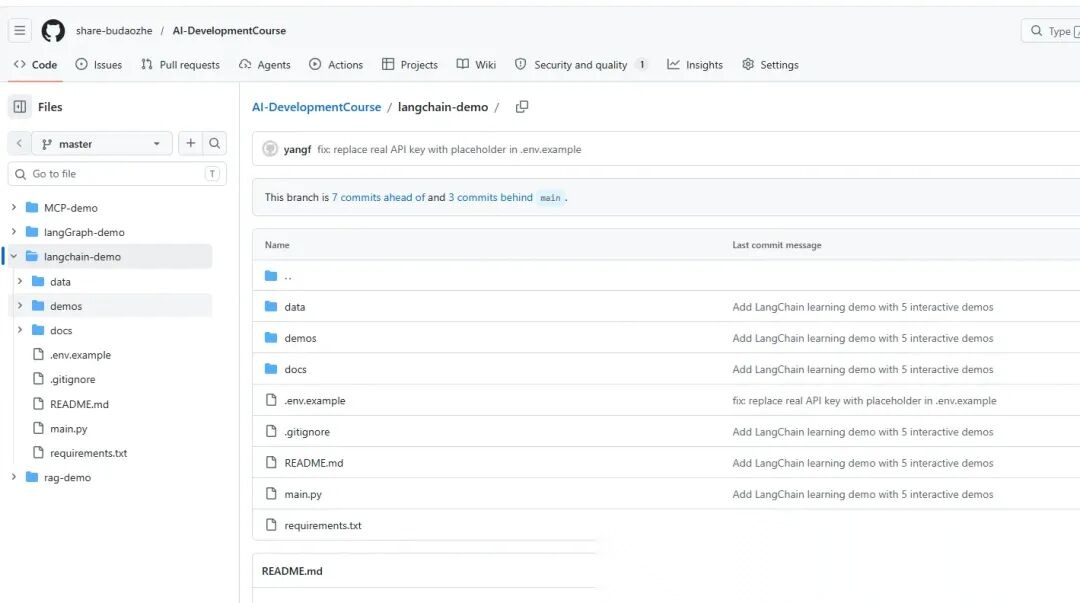Open the '..' parent directory name
Viewport: 1080px width, 603px height.
click(288, 276)
